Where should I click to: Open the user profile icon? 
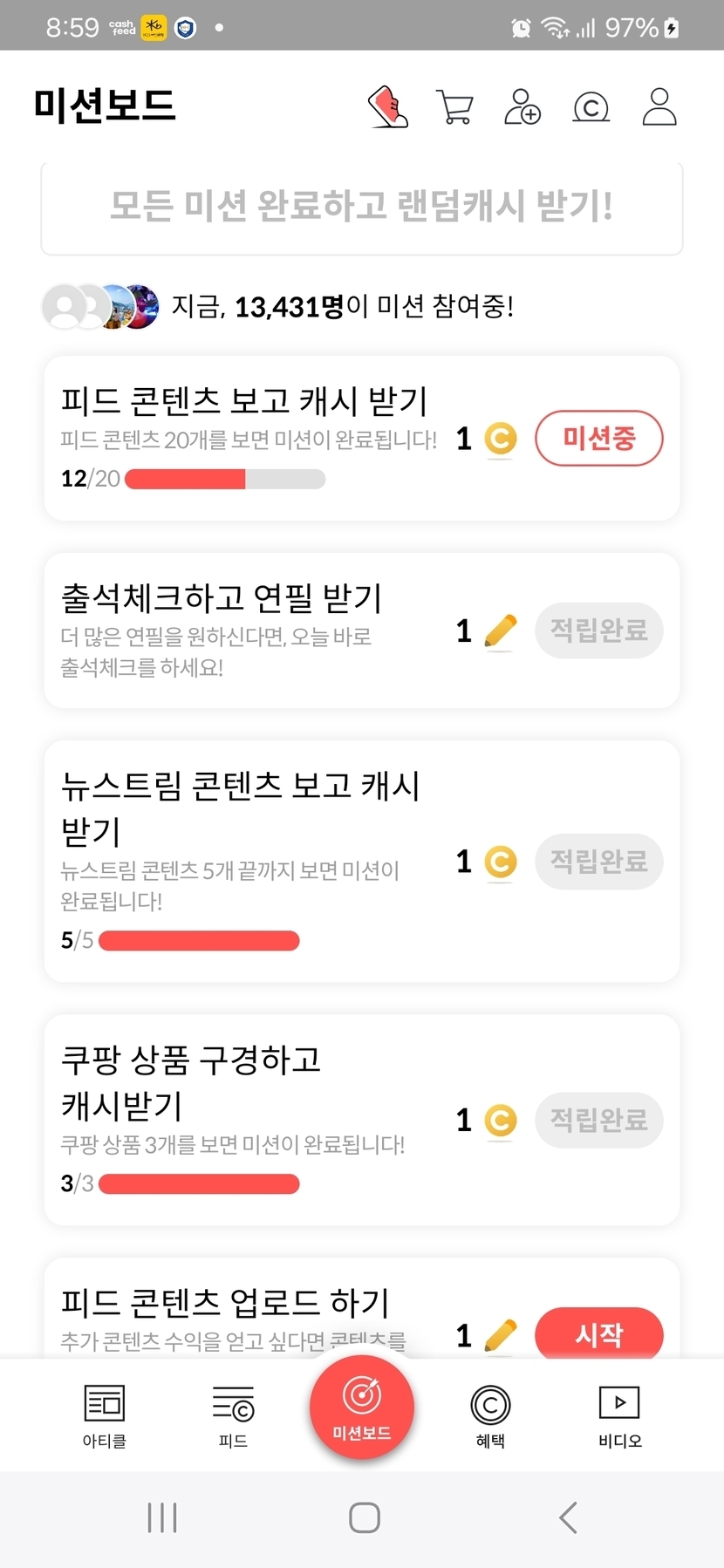click(659, 107)
